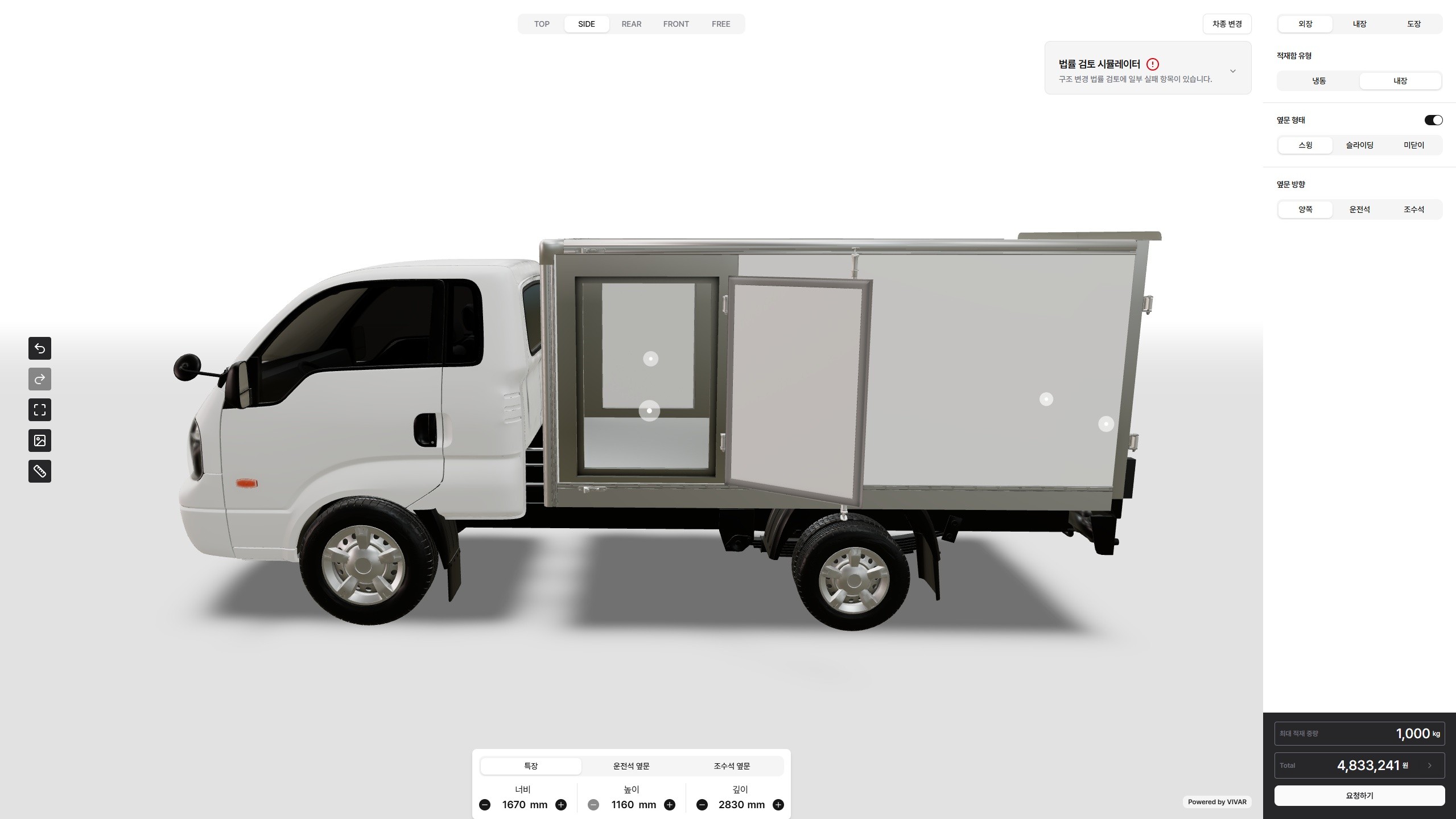Click the 차종 변경 button
Image resolution: width=1456 pixels, height=819 pixels.
1227,24
